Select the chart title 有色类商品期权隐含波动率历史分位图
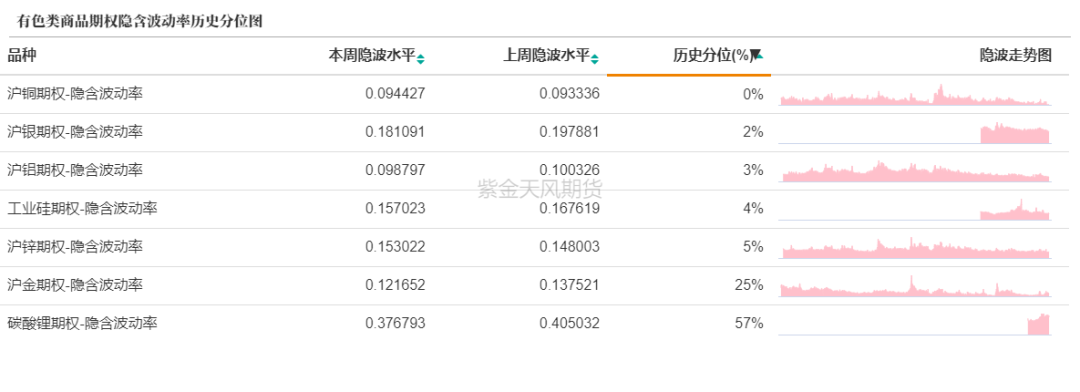The height and width of the screenshot is (392, 1080). click(140, 21)
